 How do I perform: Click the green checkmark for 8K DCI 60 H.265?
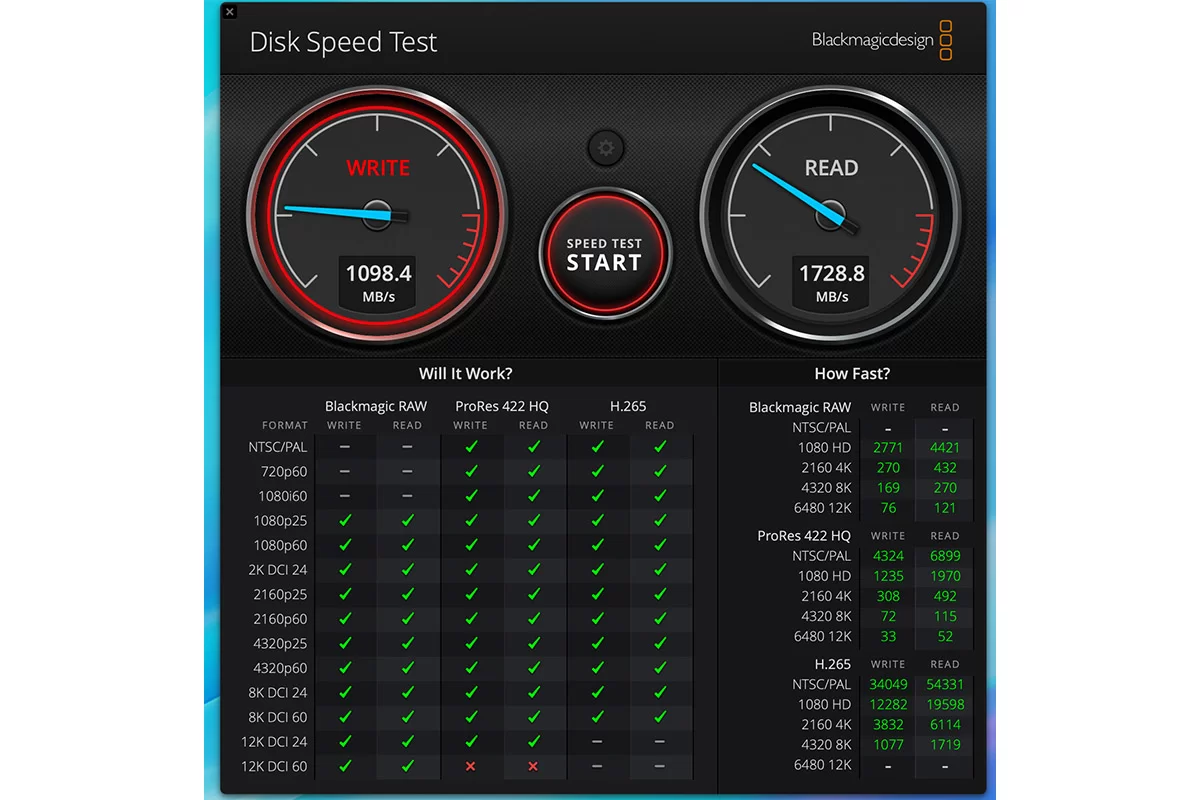pos(597,717)
